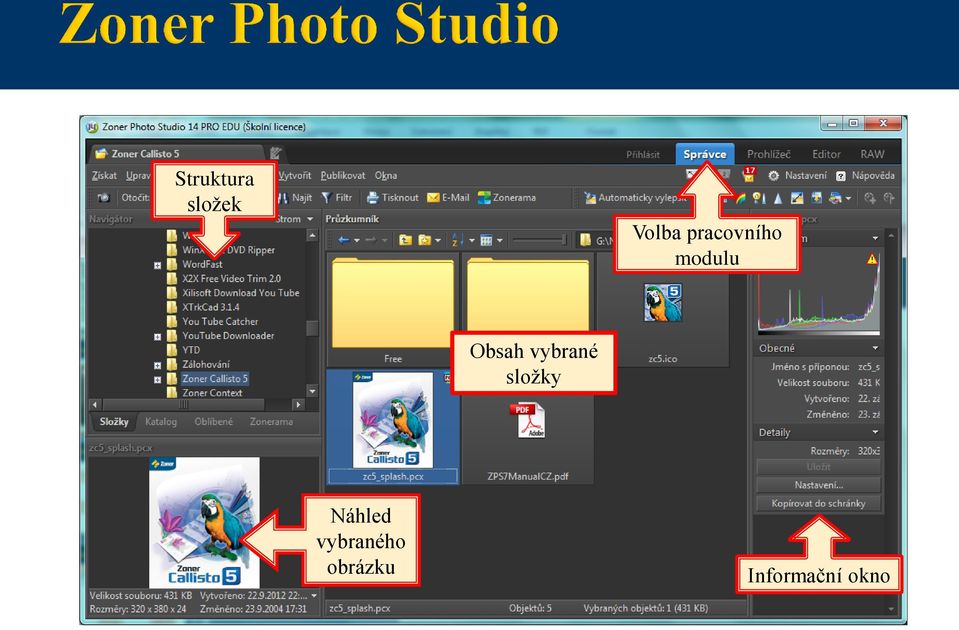Open the Katalog navigator tab
Viewport: 959px width, 630px height.
coord(161,421)
